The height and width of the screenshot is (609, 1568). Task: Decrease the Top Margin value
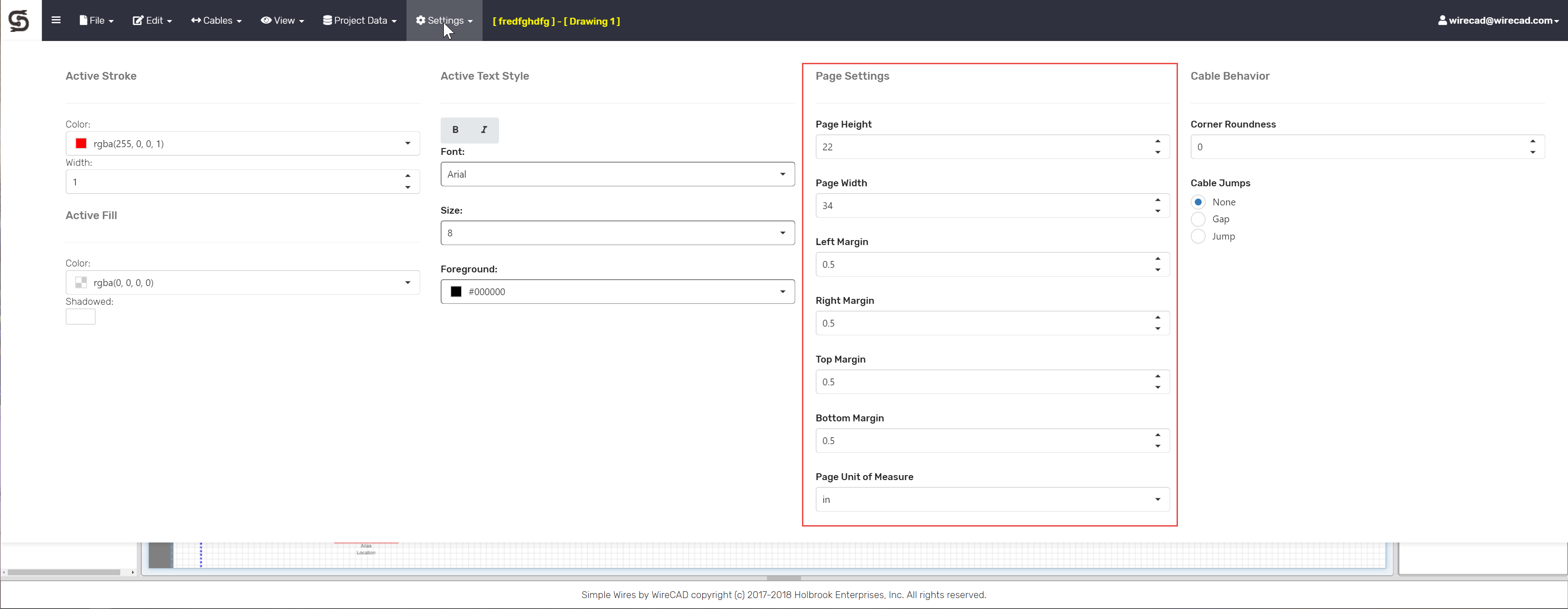[x=1158, y=388]
